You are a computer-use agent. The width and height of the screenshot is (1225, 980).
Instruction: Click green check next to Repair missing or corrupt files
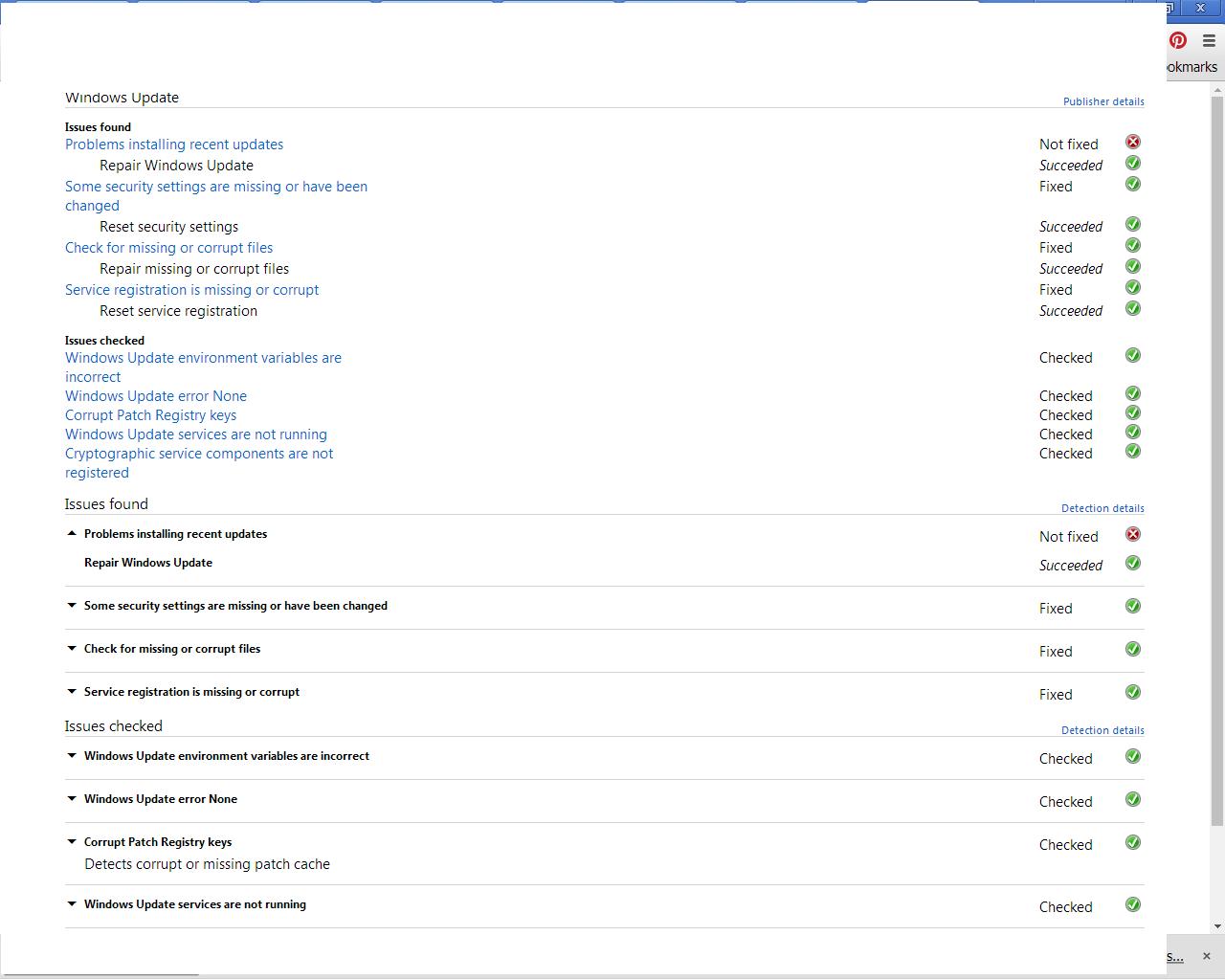[x=1133, y=266]
